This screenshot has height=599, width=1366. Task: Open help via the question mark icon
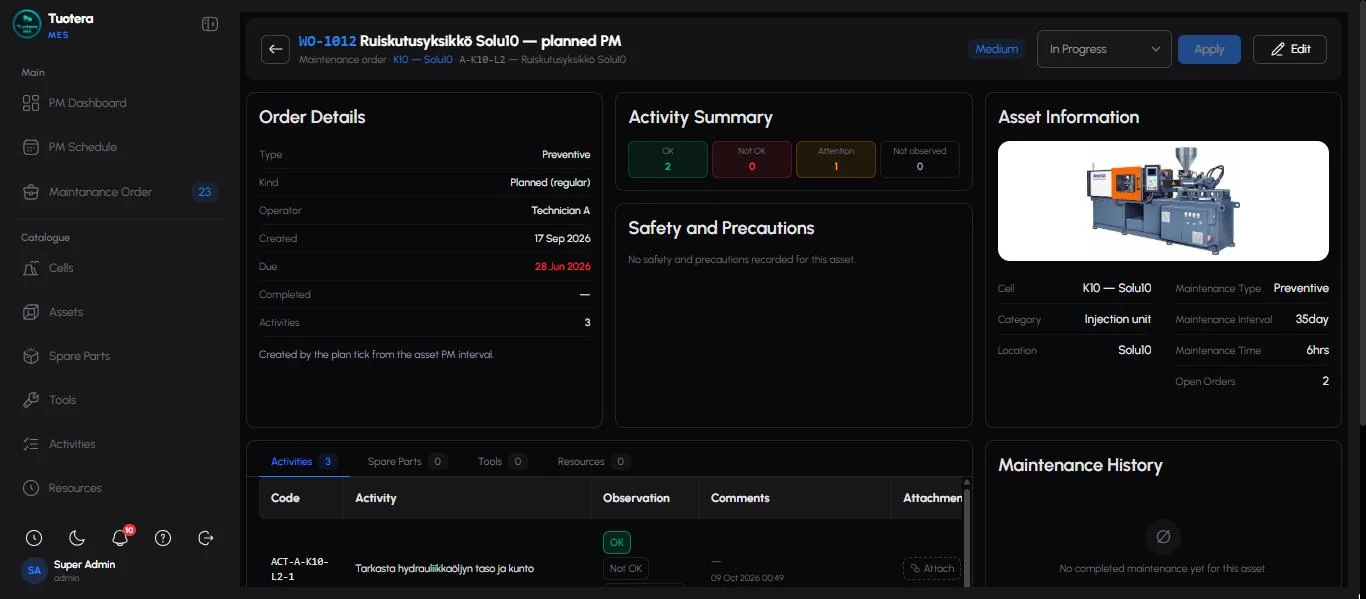tap(163, 538)
